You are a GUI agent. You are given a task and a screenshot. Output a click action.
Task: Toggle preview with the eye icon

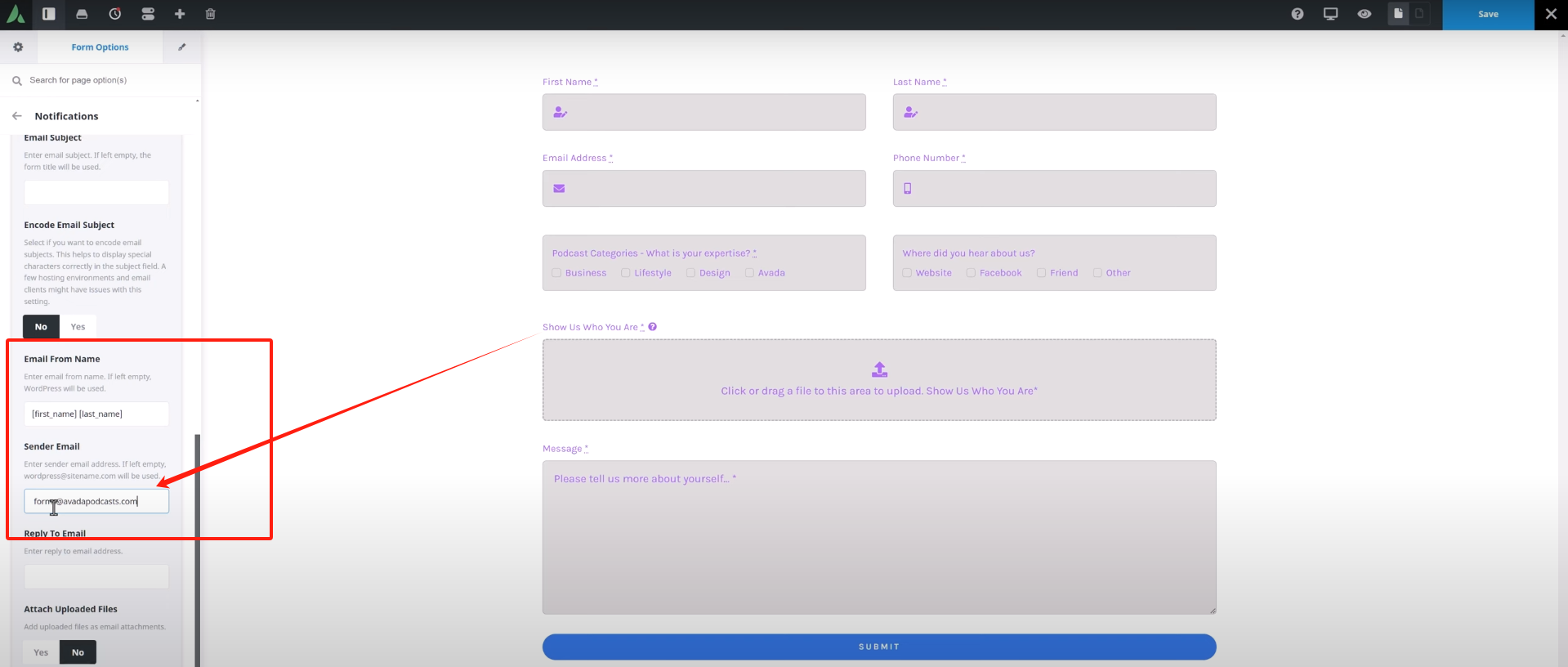[x=1364, y=14]
